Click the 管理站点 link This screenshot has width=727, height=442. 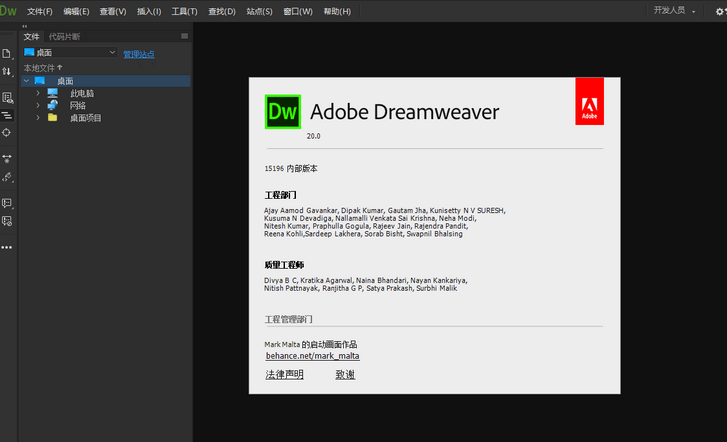pos(139,54)
